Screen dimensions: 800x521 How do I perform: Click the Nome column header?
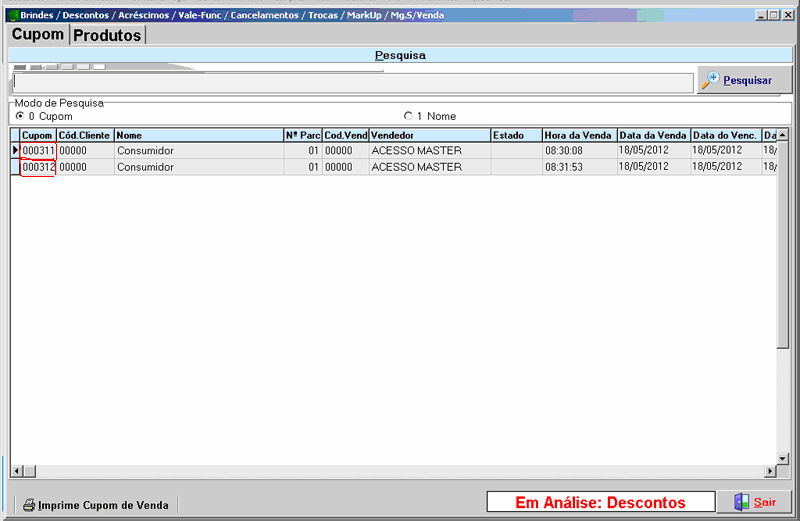pos(198,135)
